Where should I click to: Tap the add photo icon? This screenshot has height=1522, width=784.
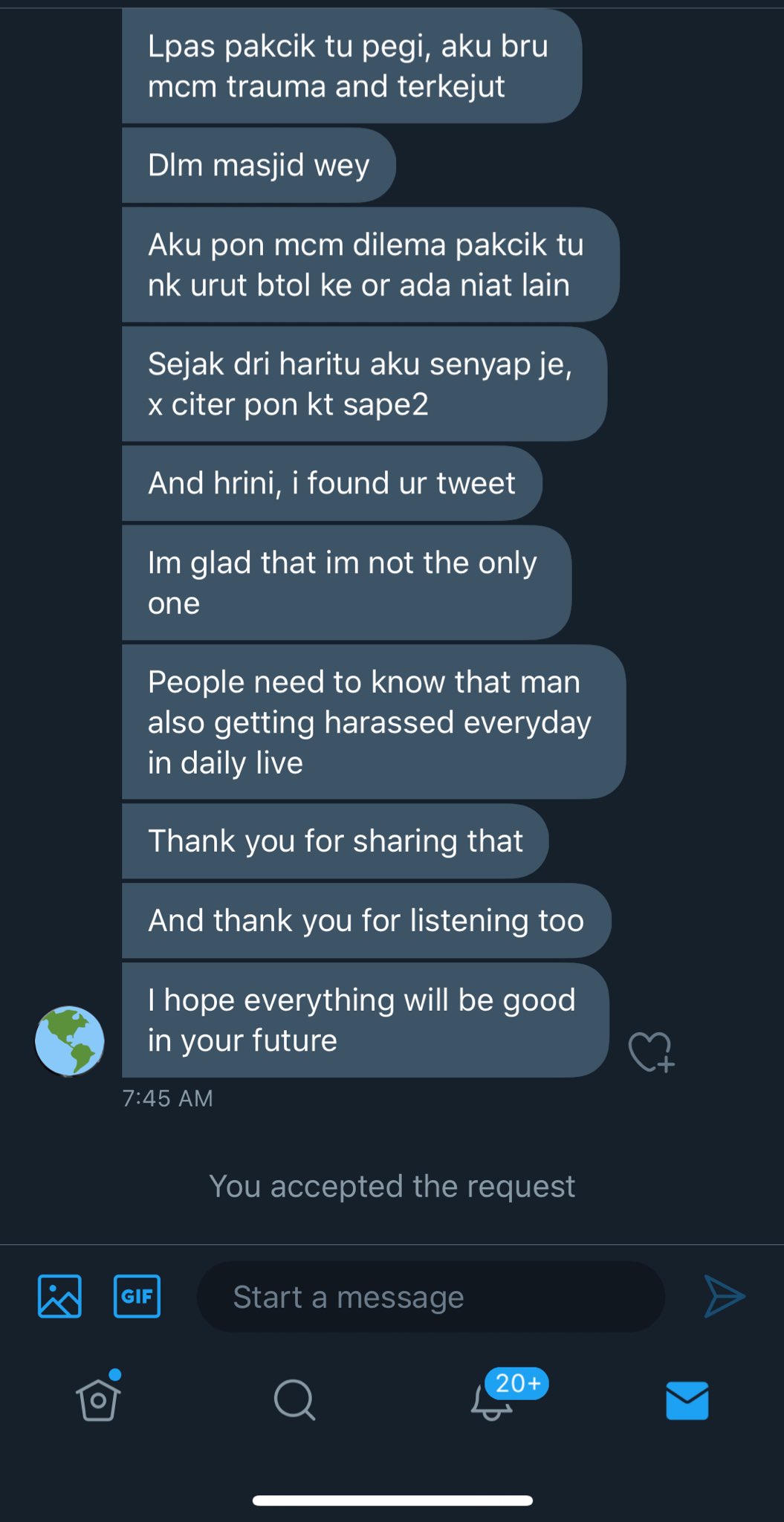click(x=59, y=1296)
